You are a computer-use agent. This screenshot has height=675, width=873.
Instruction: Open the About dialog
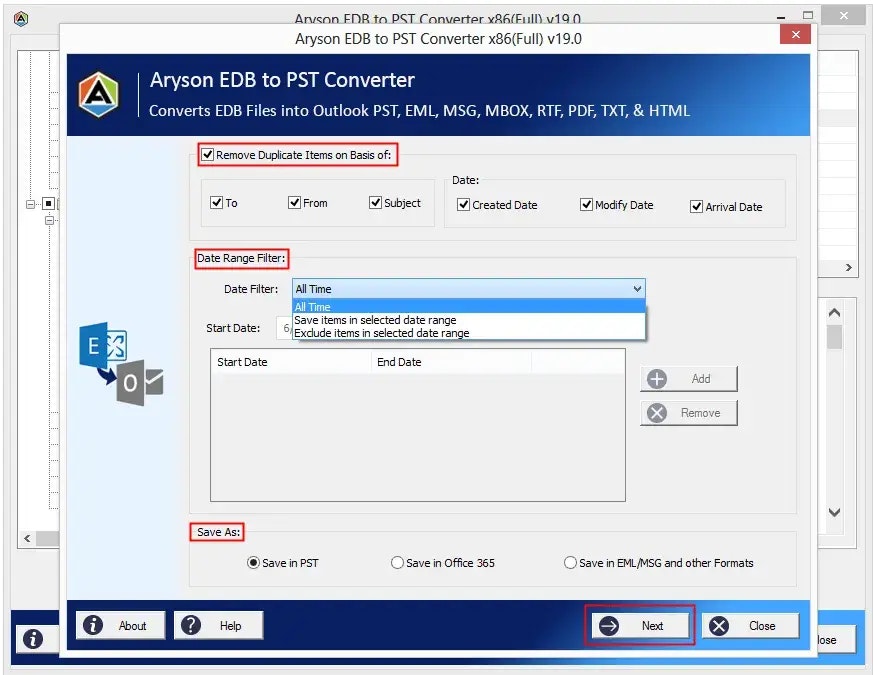[x=120, y=625]
